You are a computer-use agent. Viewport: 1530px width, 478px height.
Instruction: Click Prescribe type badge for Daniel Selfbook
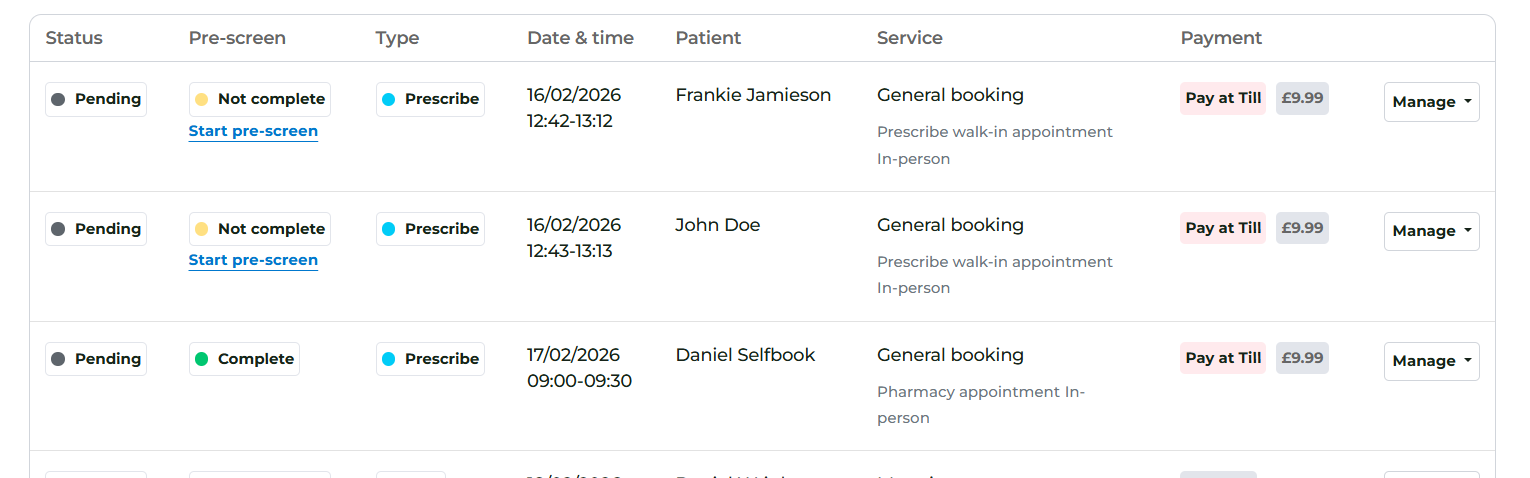point(430,359)
